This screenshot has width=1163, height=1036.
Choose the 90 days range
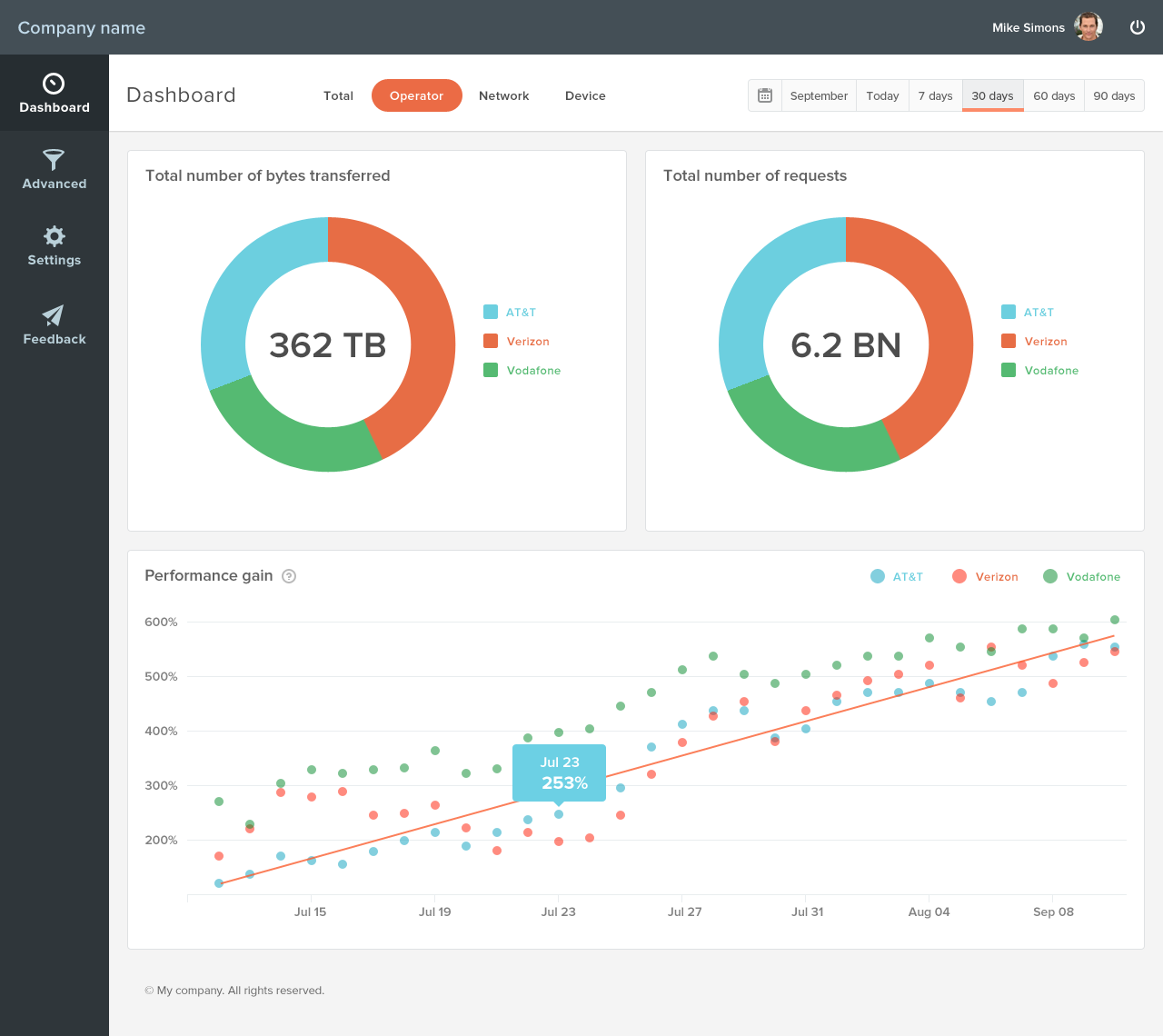coord(1114,95)
